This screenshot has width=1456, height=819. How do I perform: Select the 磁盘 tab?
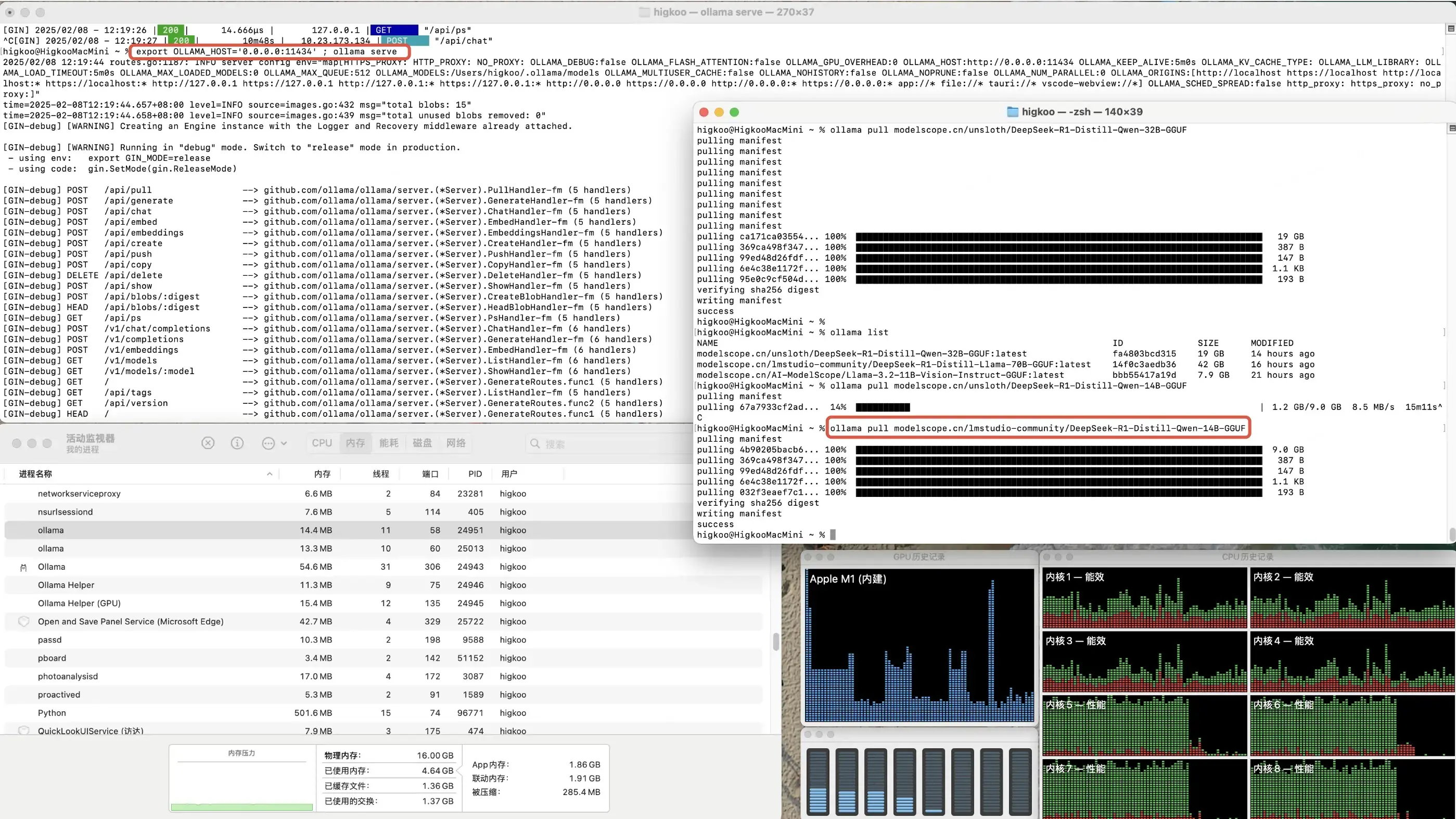(422, 443)
